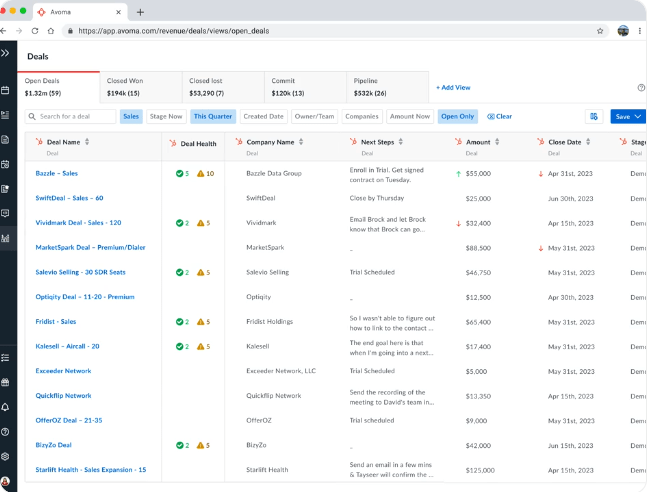Click the user avatar in the sidebar
Screen dimensions: 647x492
(5, 481)
